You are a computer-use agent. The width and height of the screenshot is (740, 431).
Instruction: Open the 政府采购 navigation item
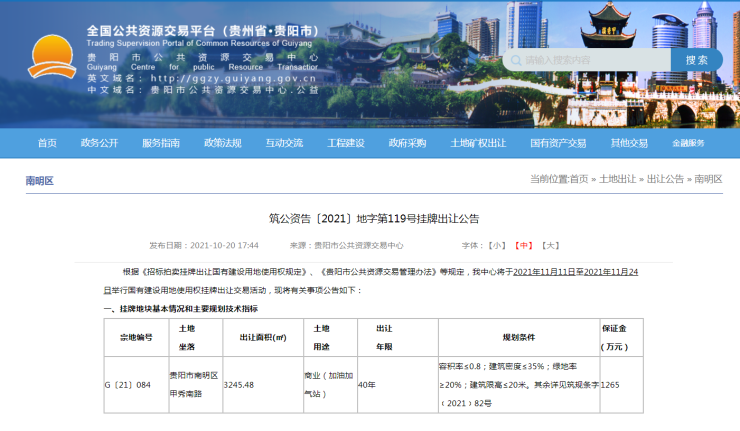click(407, 143)
